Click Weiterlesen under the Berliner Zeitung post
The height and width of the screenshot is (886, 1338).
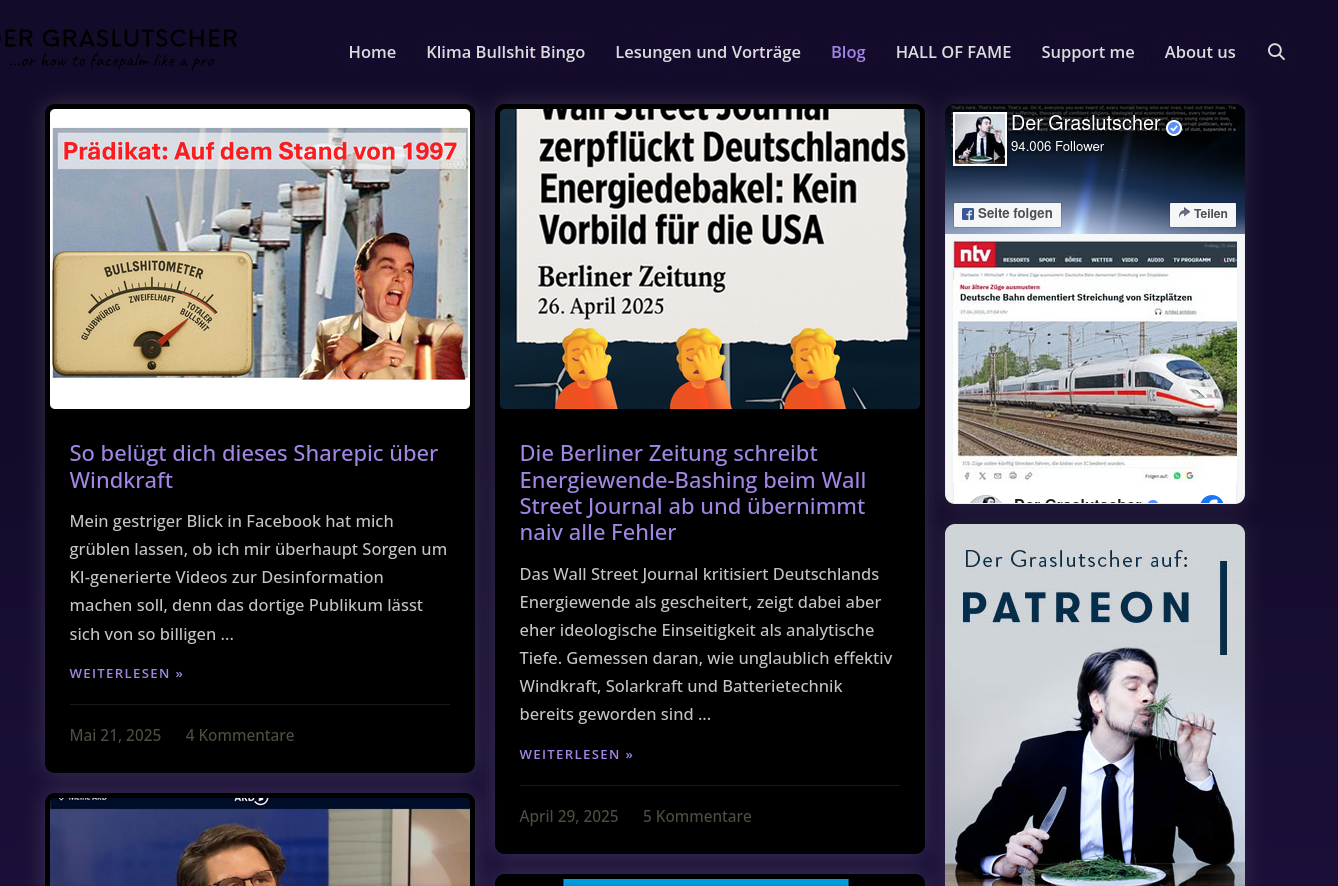point(577,755)
